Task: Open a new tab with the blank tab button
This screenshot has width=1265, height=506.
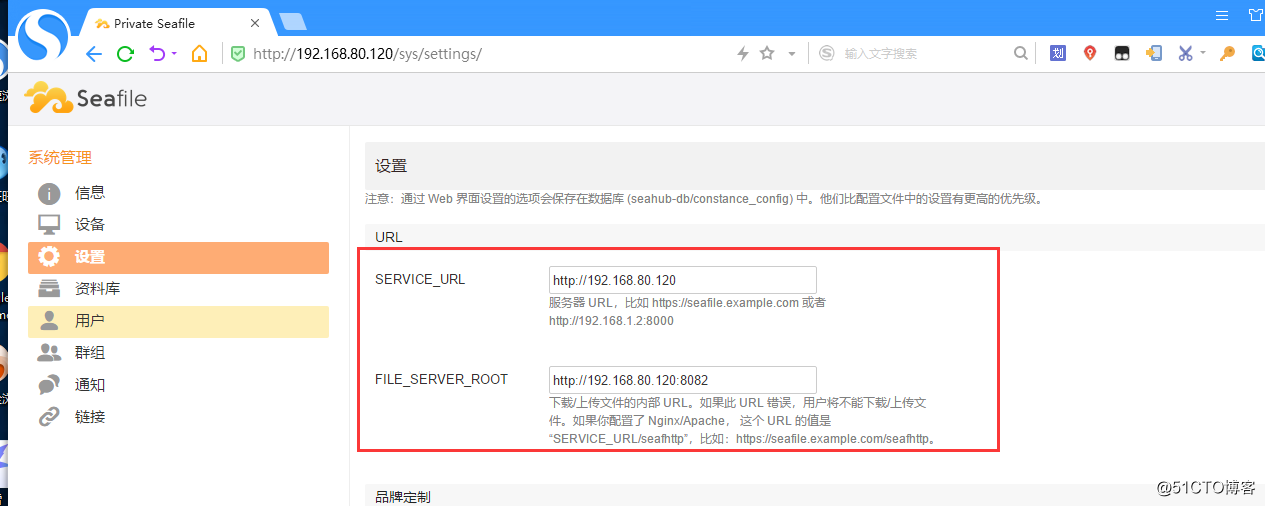Action: (293, 22)
